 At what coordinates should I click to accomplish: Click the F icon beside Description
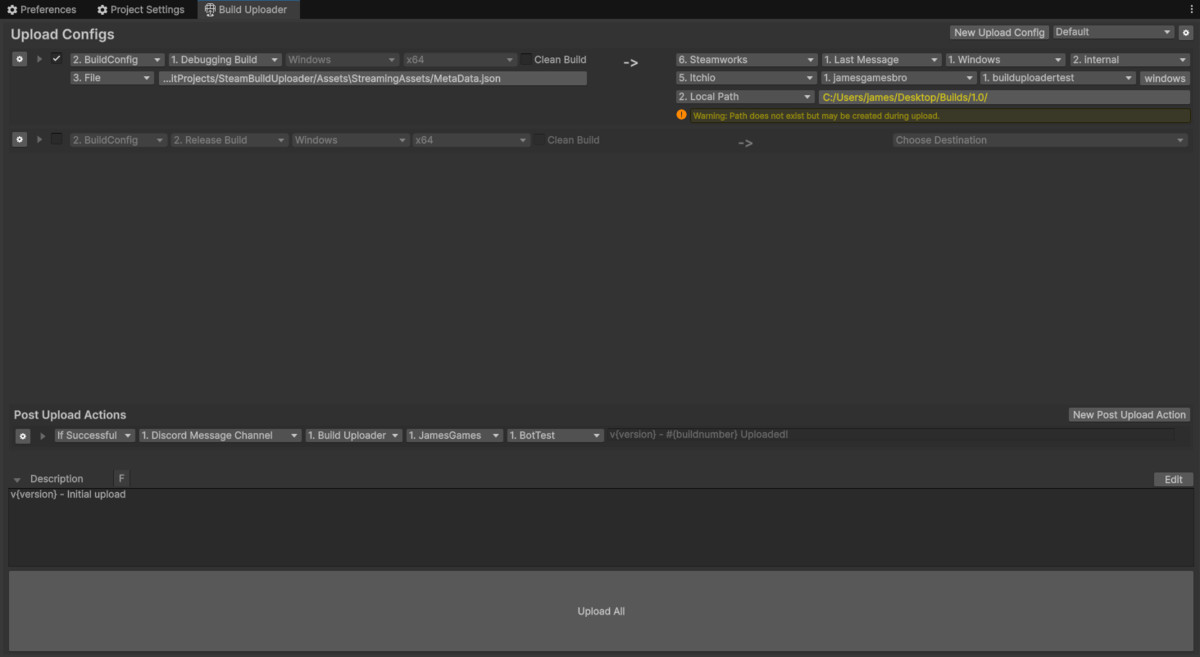coord(121,478)
